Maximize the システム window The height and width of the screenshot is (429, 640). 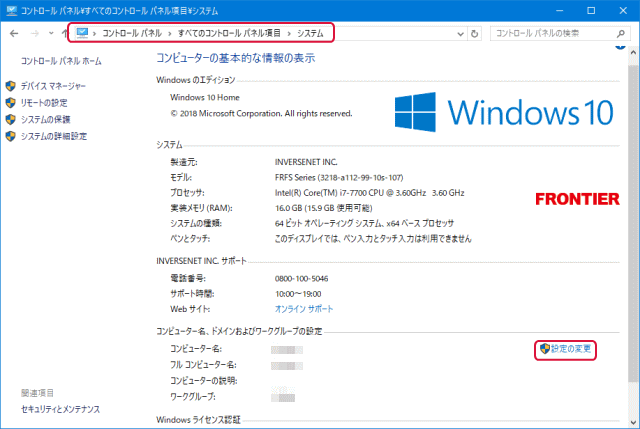tap(591, 11)
